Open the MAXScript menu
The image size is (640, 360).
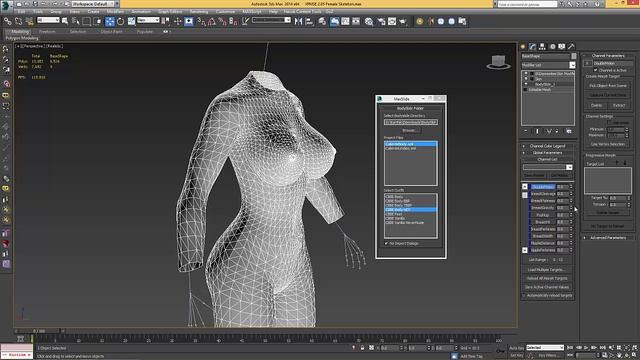coord(252,12)
